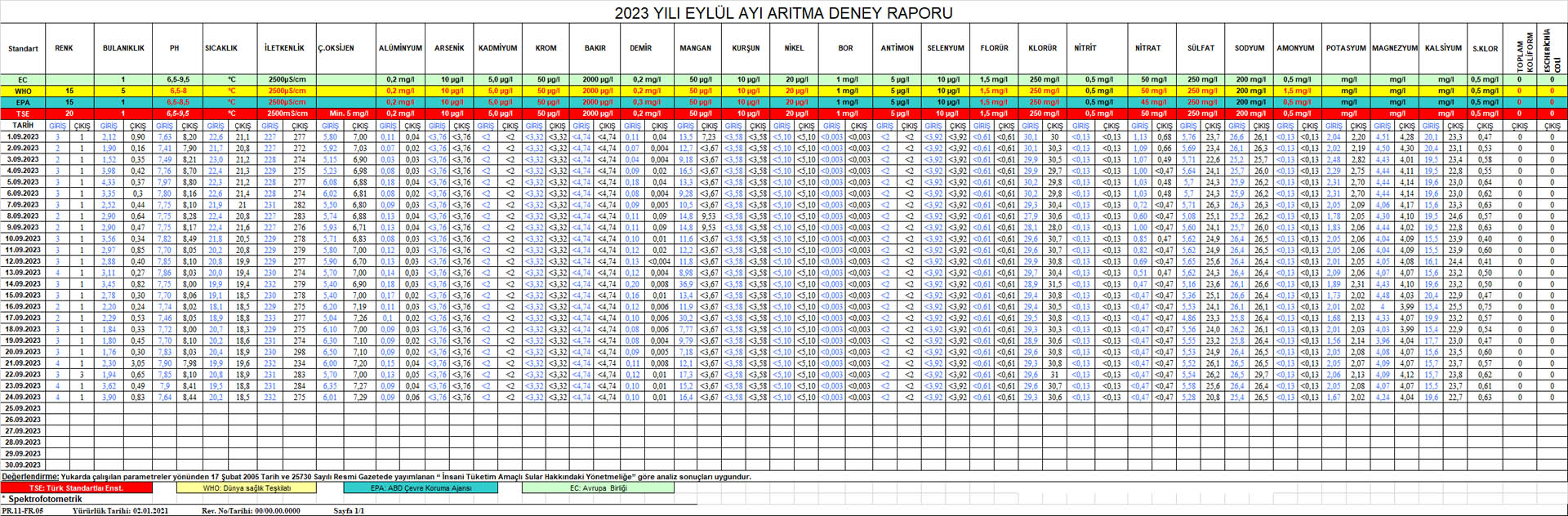Select the yellow WHO standard row label

(23, 91)
